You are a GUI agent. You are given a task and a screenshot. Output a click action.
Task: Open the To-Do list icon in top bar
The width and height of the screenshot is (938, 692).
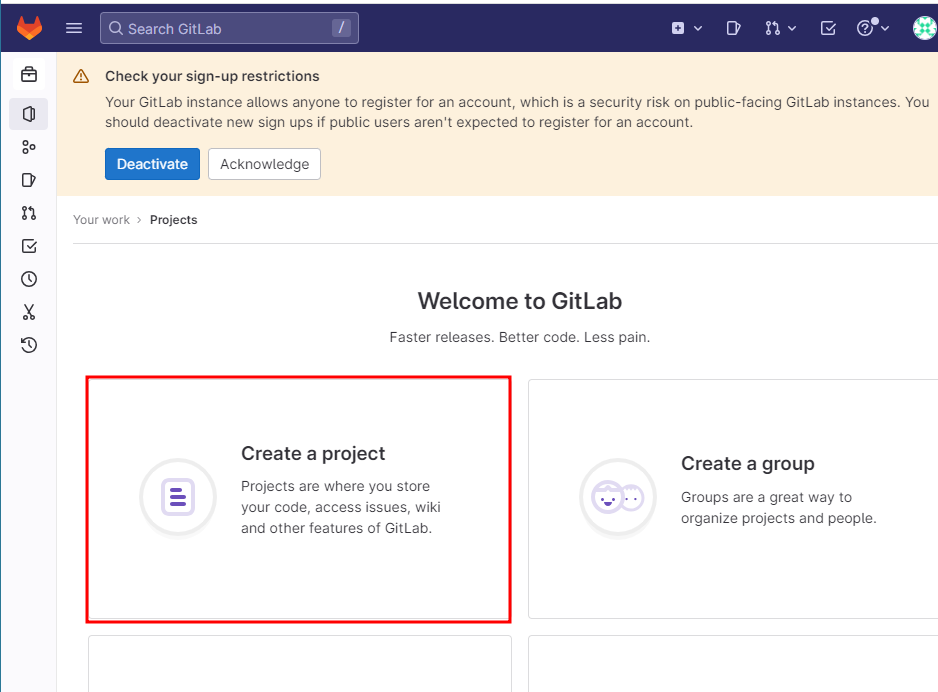[828, 28]
